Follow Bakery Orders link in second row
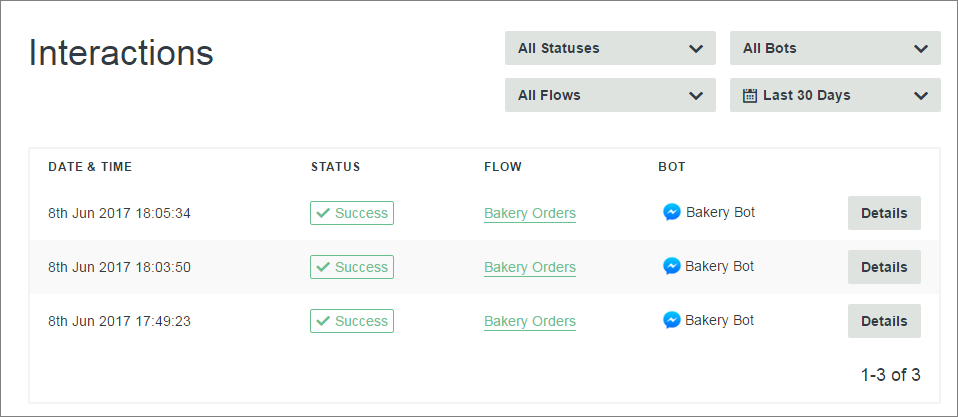Viewport: 958px width, 417px height. click(530, 267)
